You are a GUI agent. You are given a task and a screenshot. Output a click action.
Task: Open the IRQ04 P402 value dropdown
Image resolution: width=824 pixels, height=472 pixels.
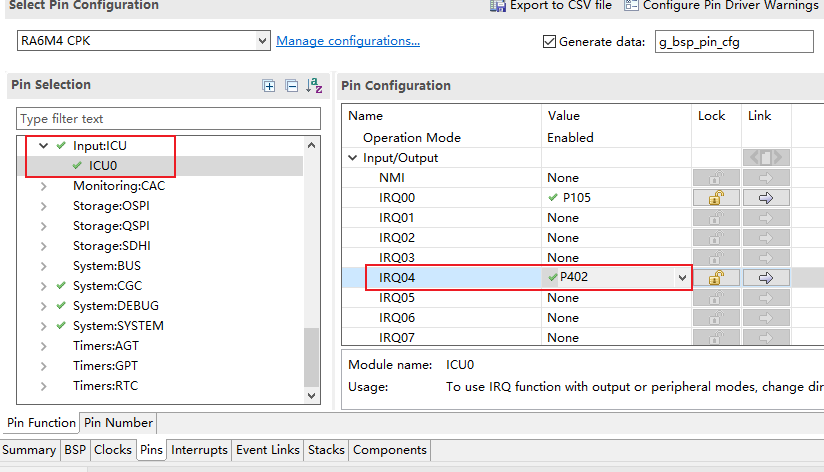click(683, 278)
